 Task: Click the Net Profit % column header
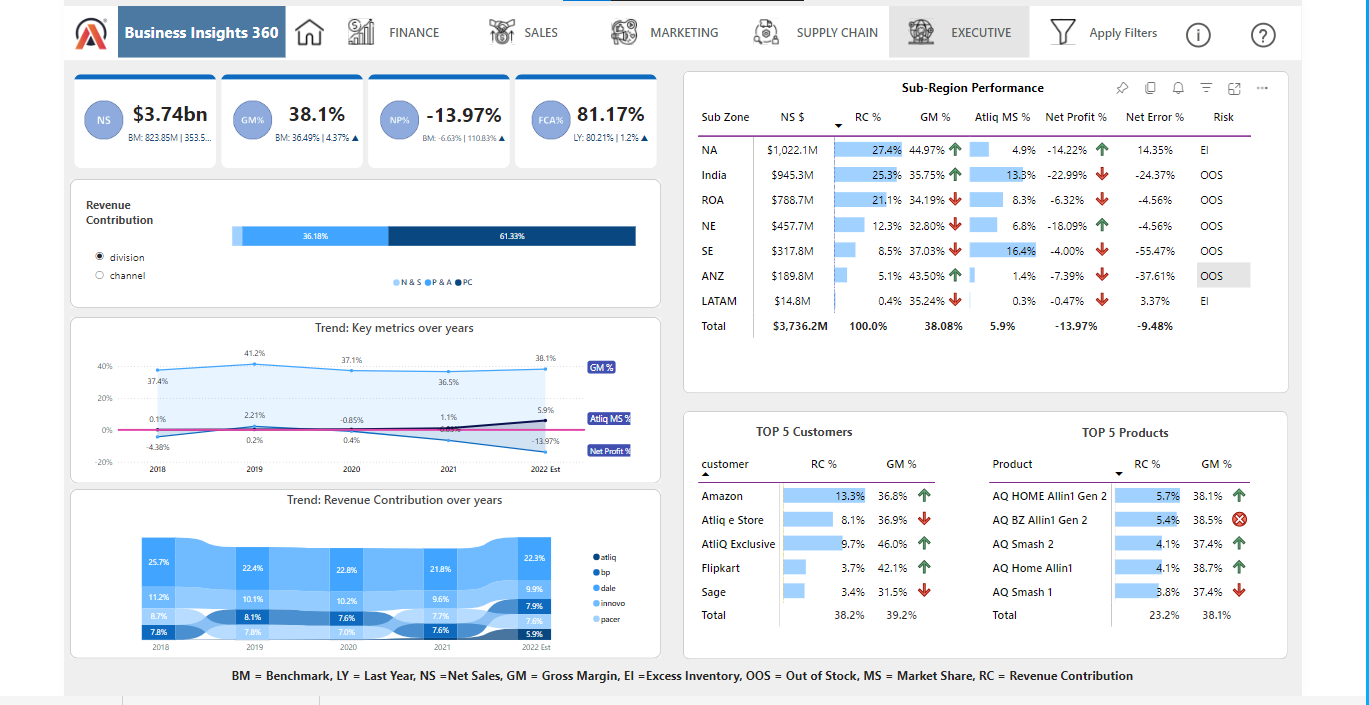click(x=1076, y=117)
